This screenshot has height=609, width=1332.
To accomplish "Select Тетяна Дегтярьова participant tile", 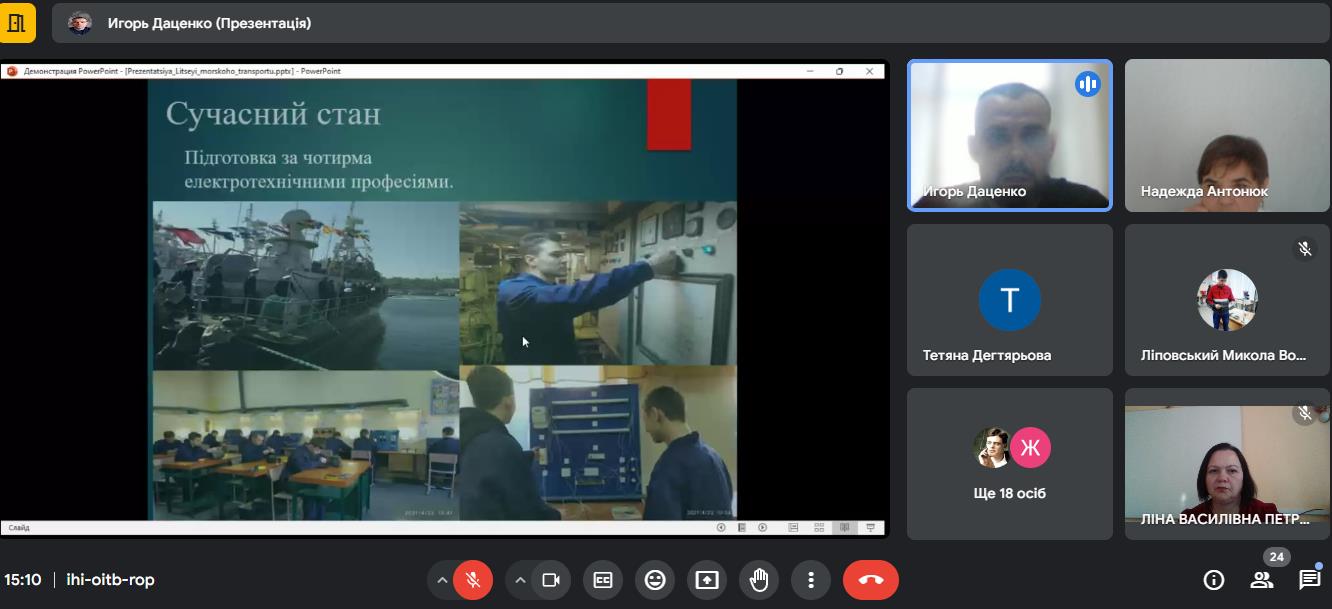I will point(1009,300).
